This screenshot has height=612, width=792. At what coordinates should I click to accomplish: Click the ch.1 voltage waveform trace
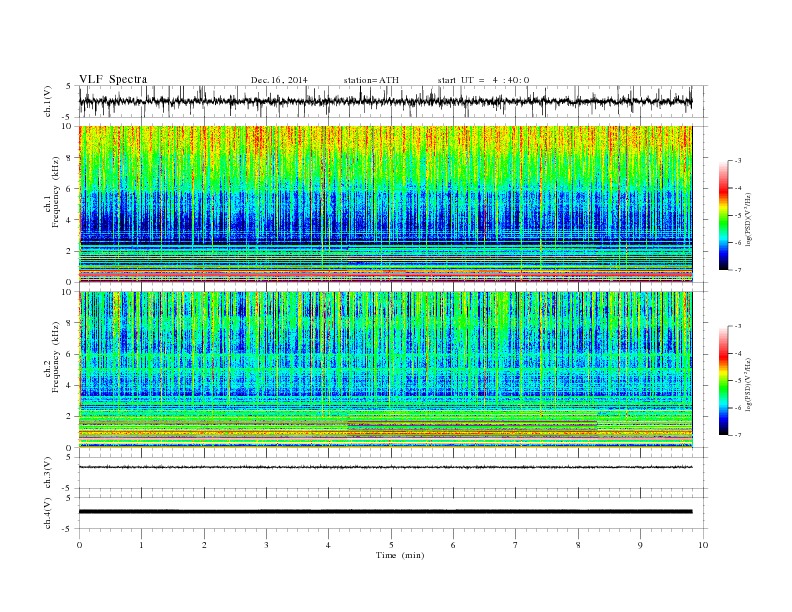point(385,101)
